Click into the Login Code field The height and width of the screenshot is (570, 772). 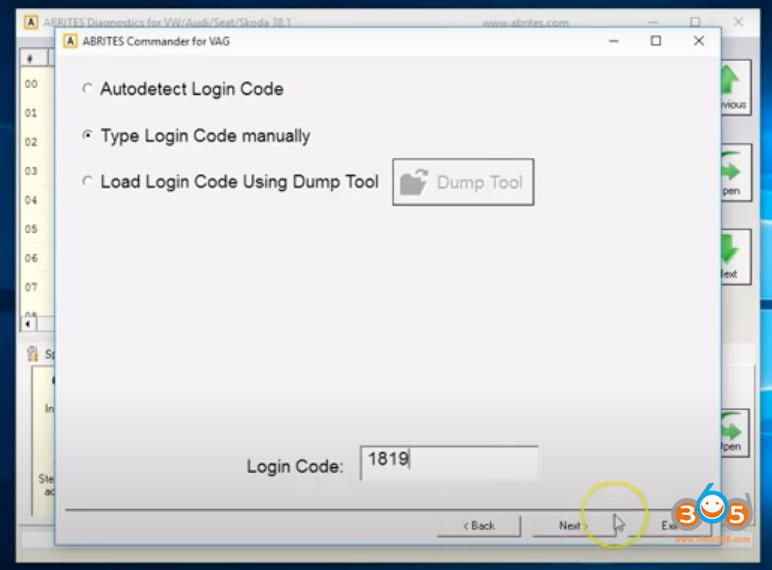tap(449, 462)
